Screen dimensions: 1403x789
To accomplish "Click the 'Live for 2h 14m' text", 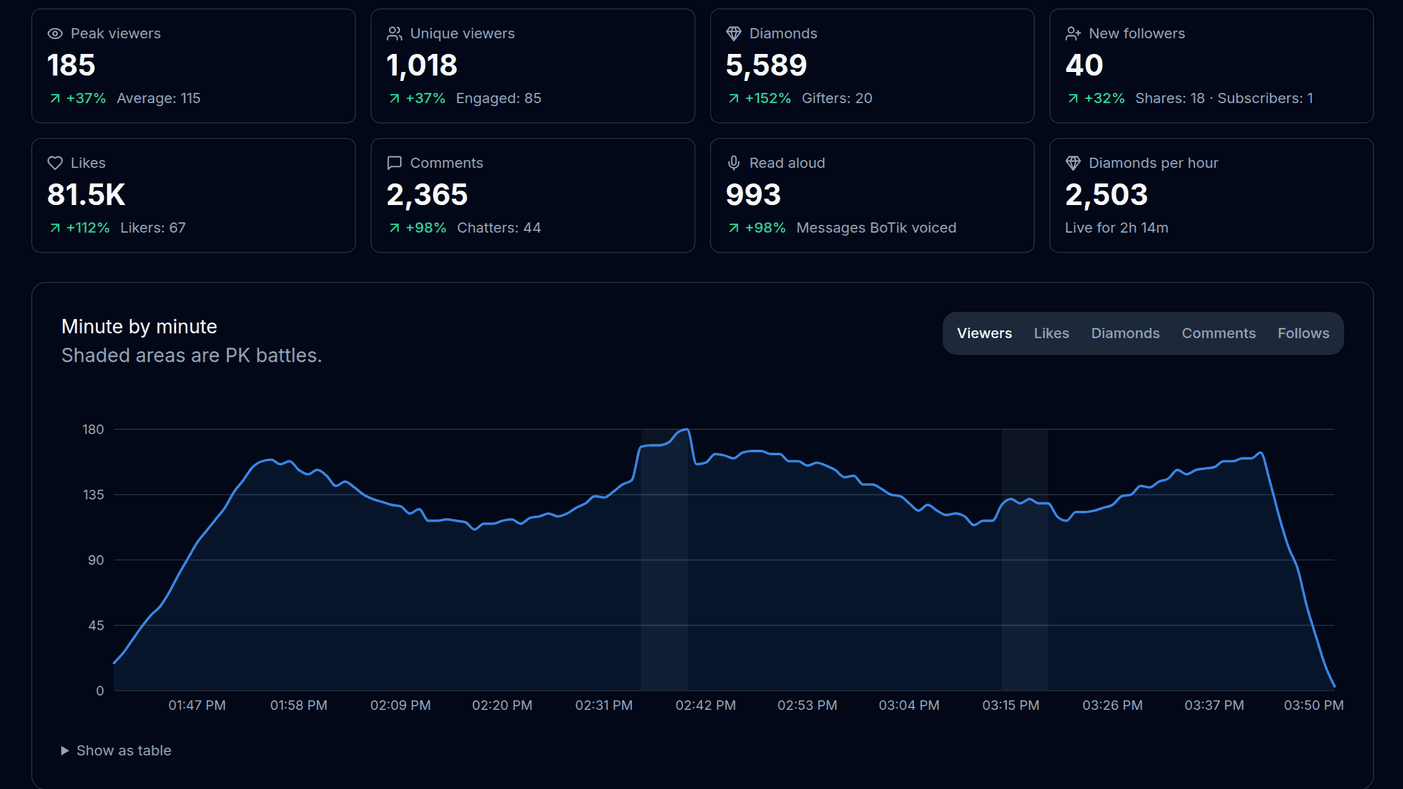I will point(1116,228).
